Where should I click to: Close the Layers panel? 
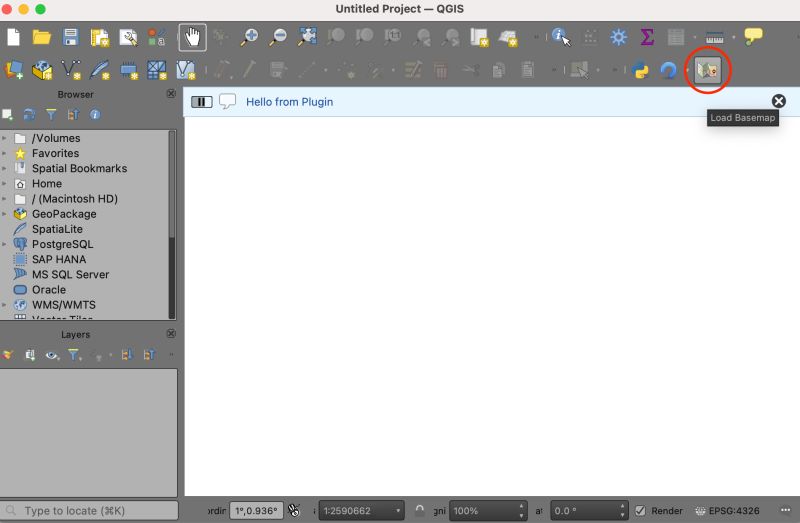click(171, 333)
